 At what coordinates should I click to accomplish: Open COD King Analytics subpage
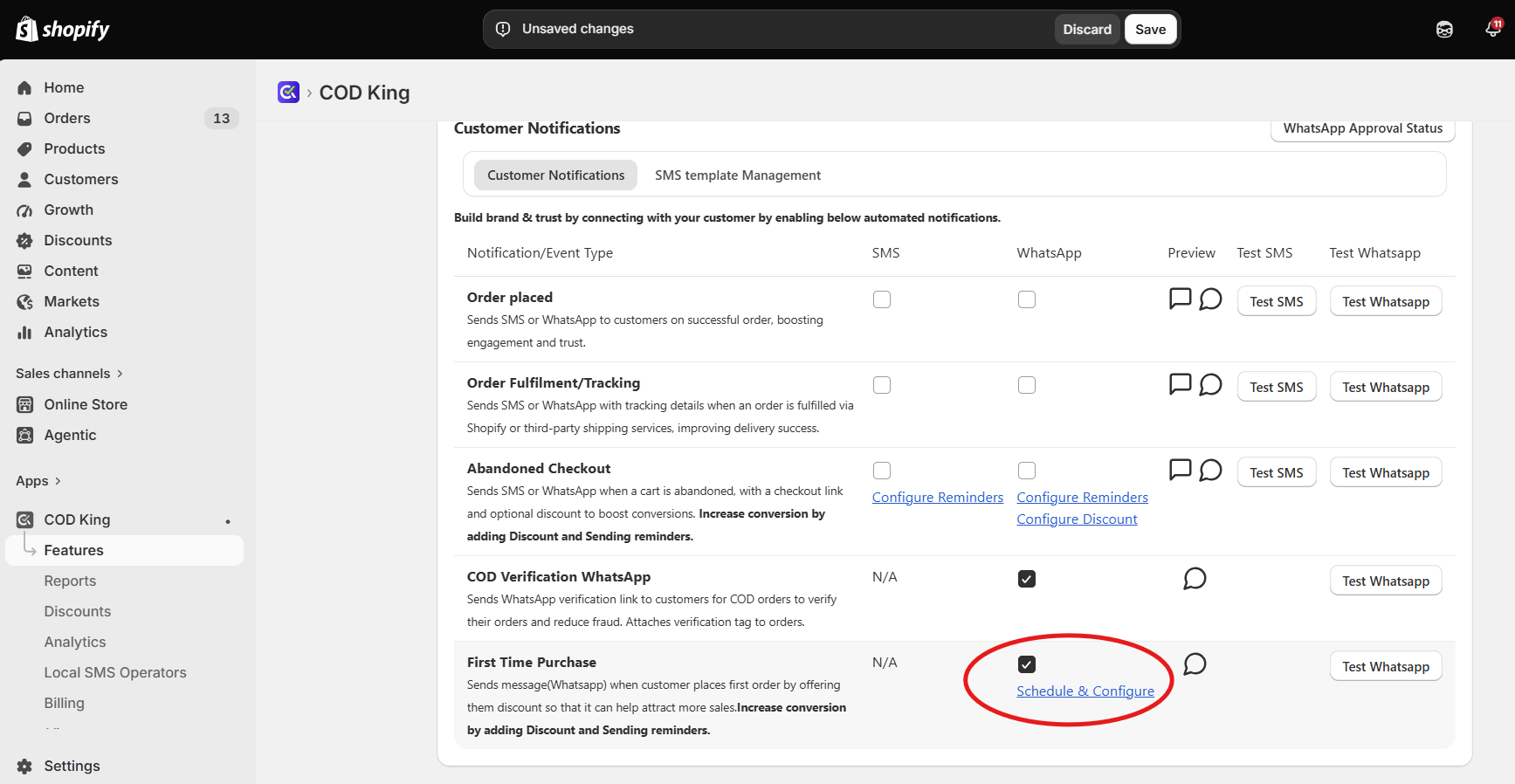[x=75, y=642]
